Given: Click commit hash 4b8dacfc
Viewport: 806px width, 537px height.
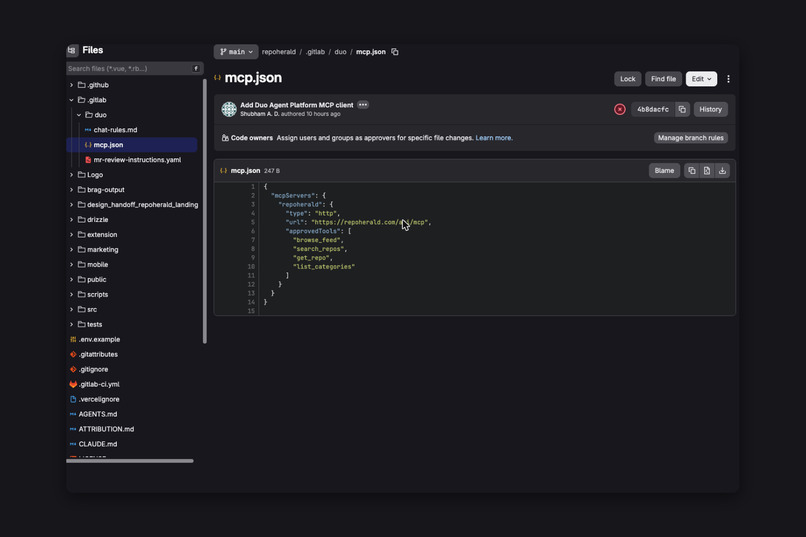Looking at the screenshot, I should click(653, 109).
